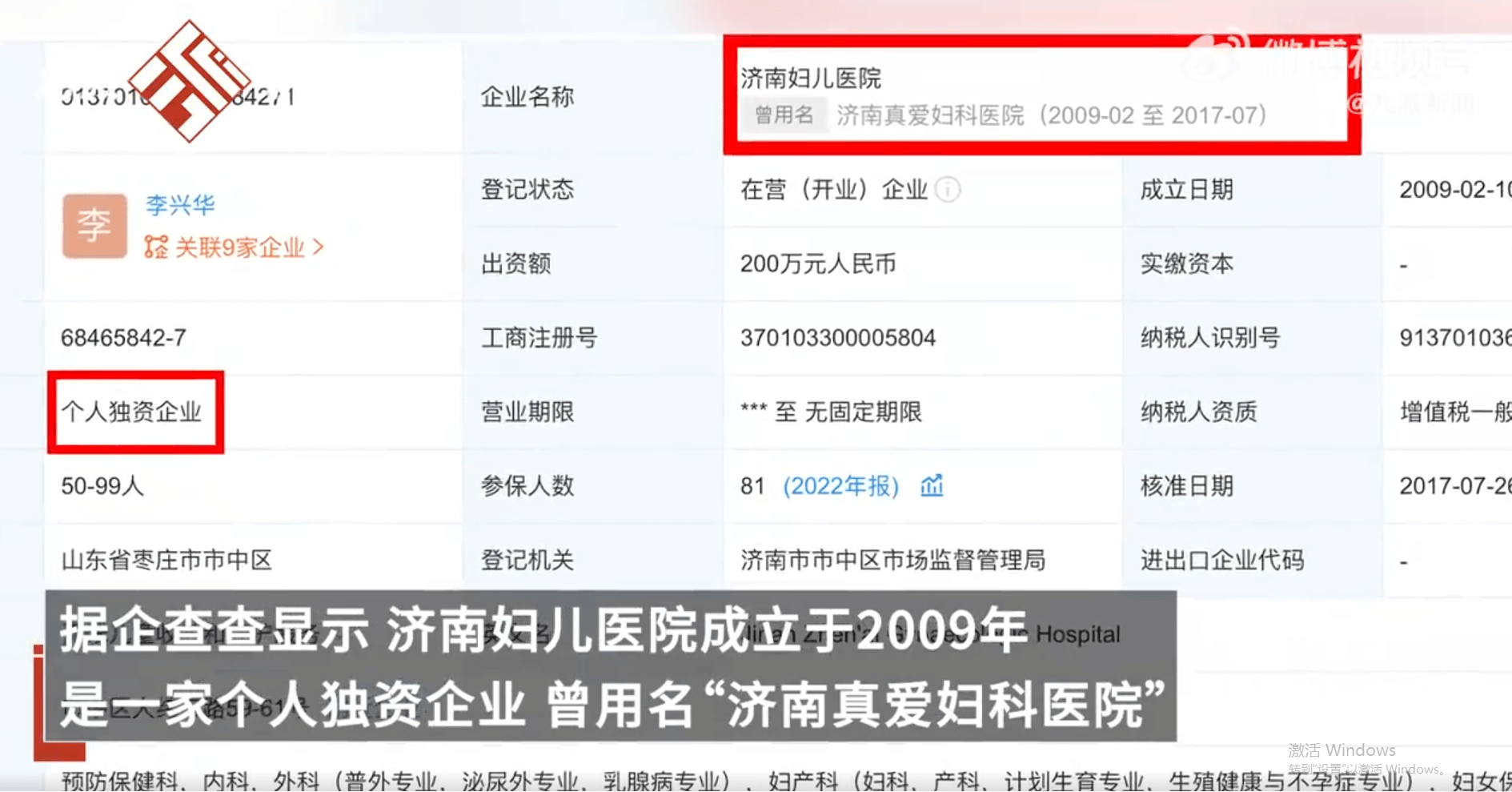Select organization code 68465842-7
The height and width of the screenshot is (792, 1512).
click(x=123, y=337)
